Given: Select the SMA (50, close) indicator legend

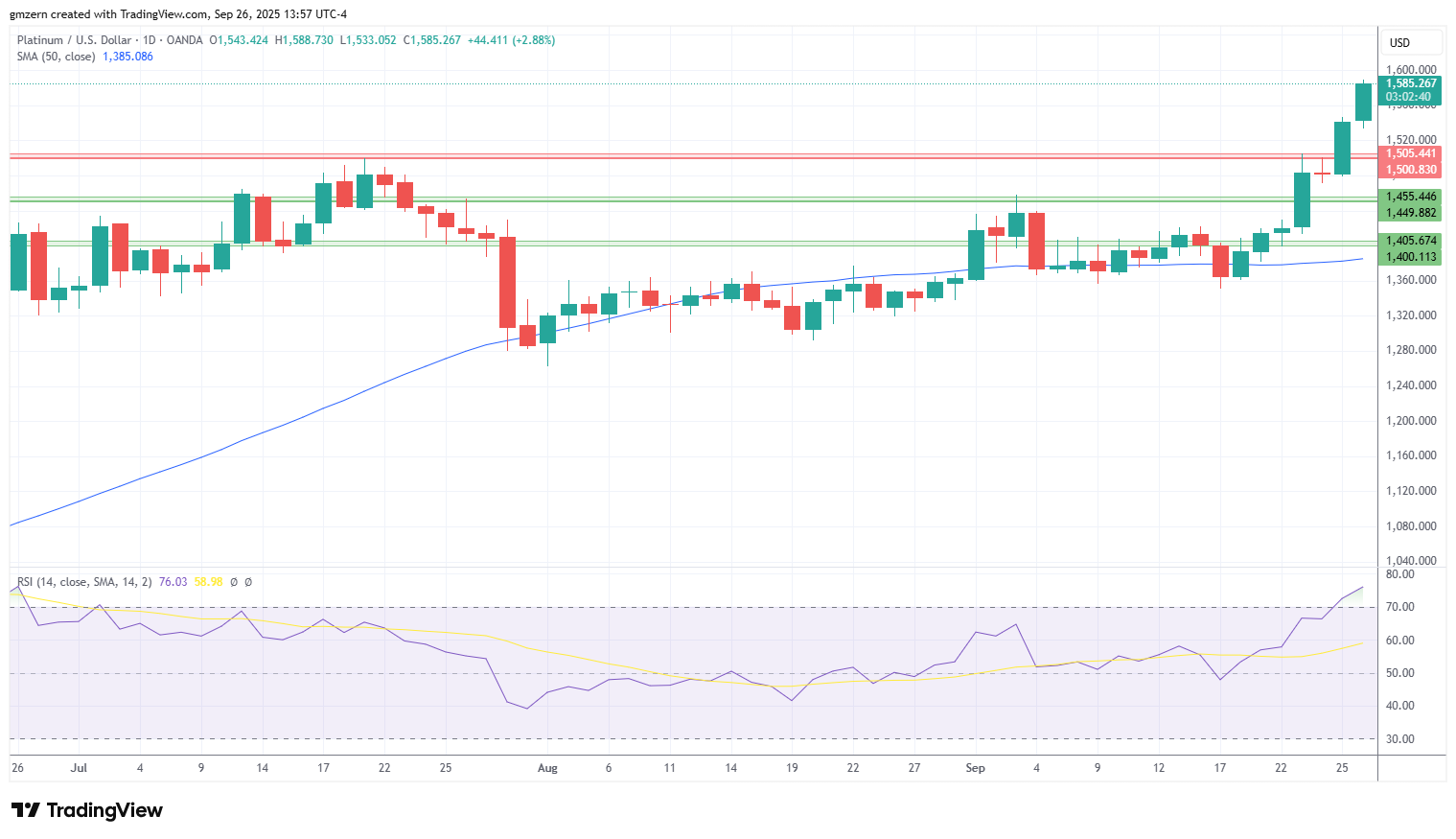Looking at the screenshot, I should (56, 57).
